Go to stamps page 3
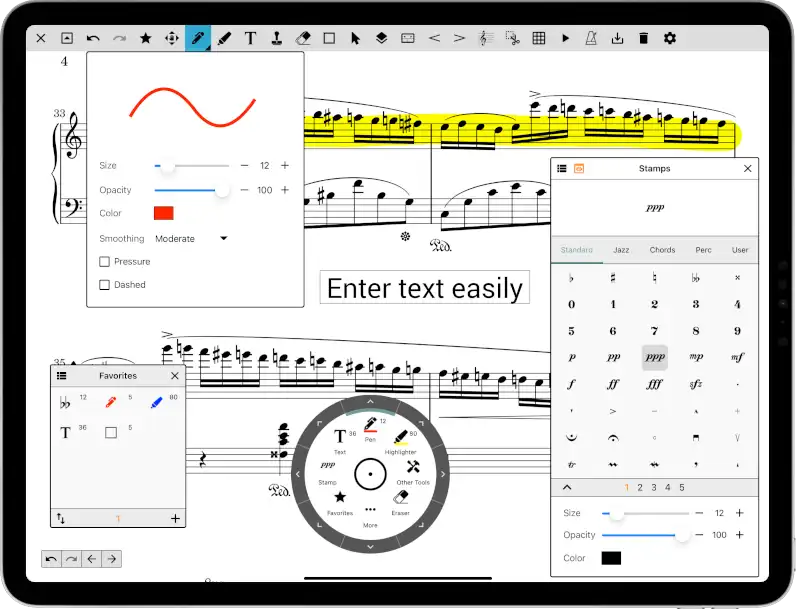 click(654, 488)
